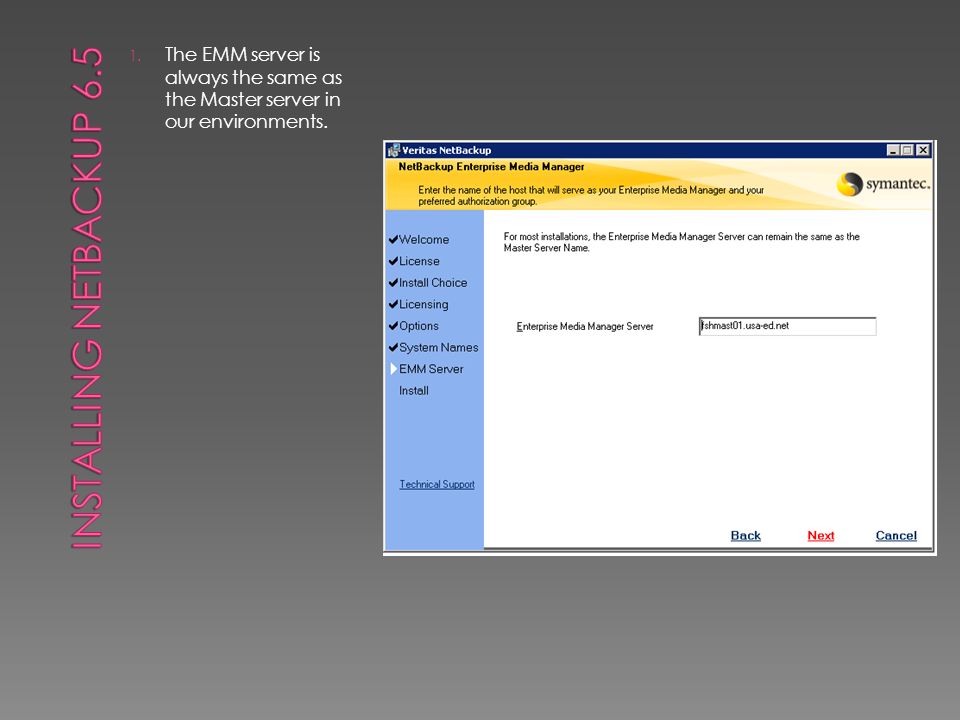Click the arrow marker beside EMM Server
The height and width of the screenshot is (720, 960).
pyautogui.click(x=394, y=369)
